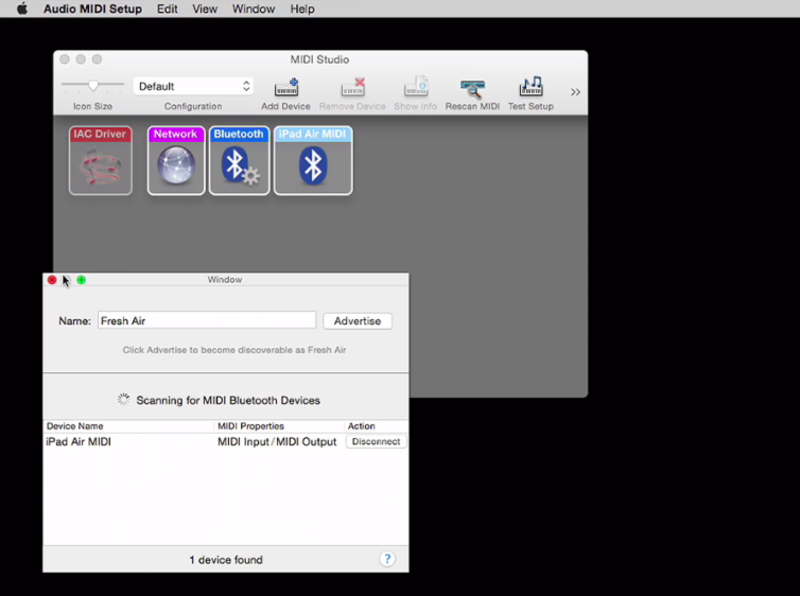800x596 pixels.
Task: Select the Bluetooth configuration device icon
Action: [239, 160]
